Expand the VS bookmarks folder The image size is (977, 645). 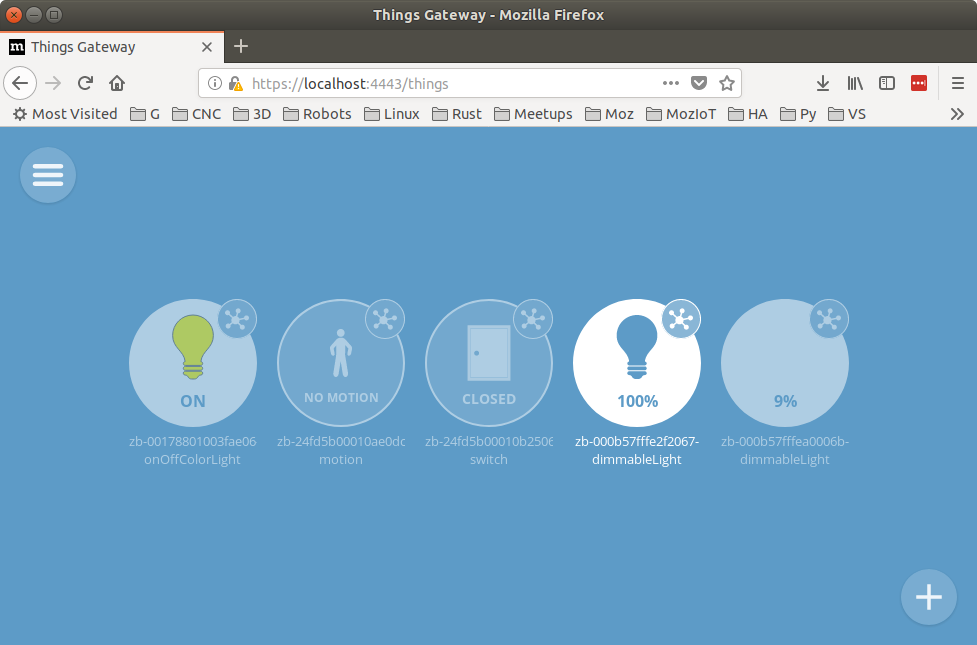[x=847, y=114]
